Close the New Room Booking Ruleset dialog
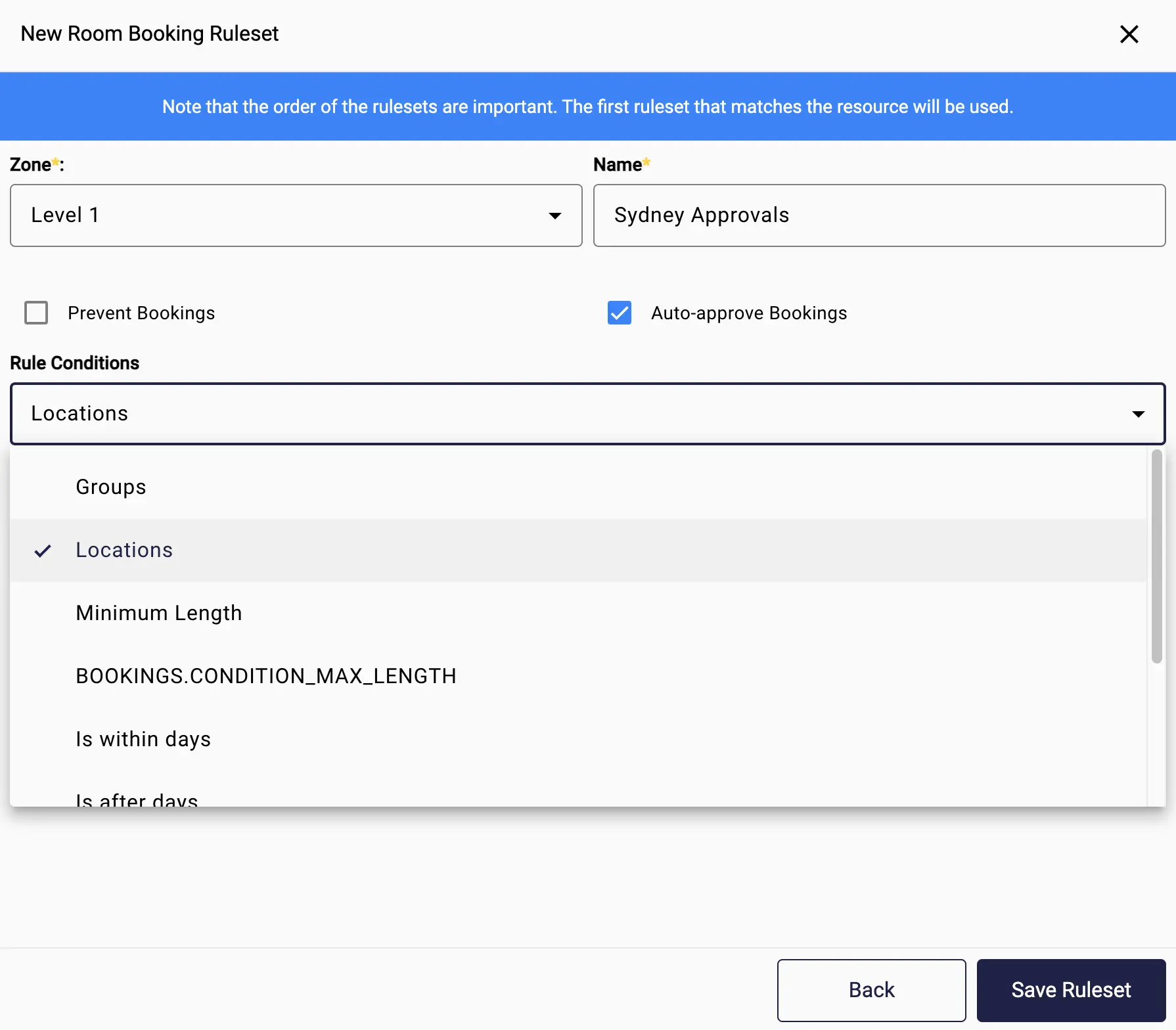The width and height of the screenshot is (1176, 1030). (1129, 34)
